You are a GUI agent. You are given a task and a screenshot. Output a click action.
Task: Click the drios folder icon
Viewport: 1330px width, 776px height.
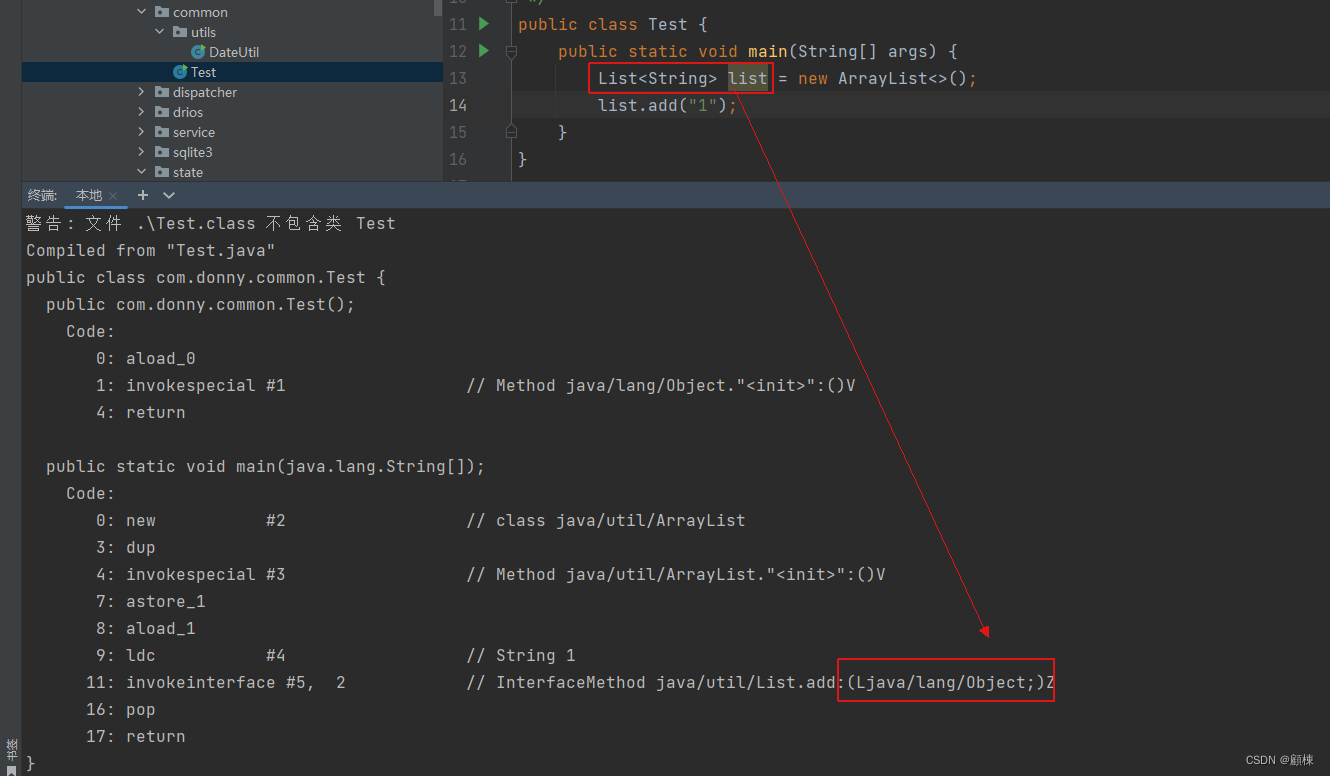click(x=162, y=112)
